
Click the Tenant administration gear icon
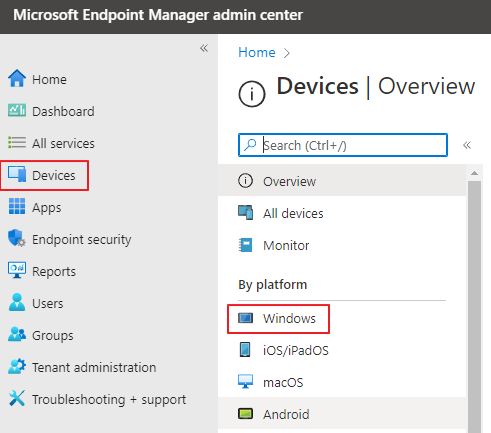(x=17, y=366)
